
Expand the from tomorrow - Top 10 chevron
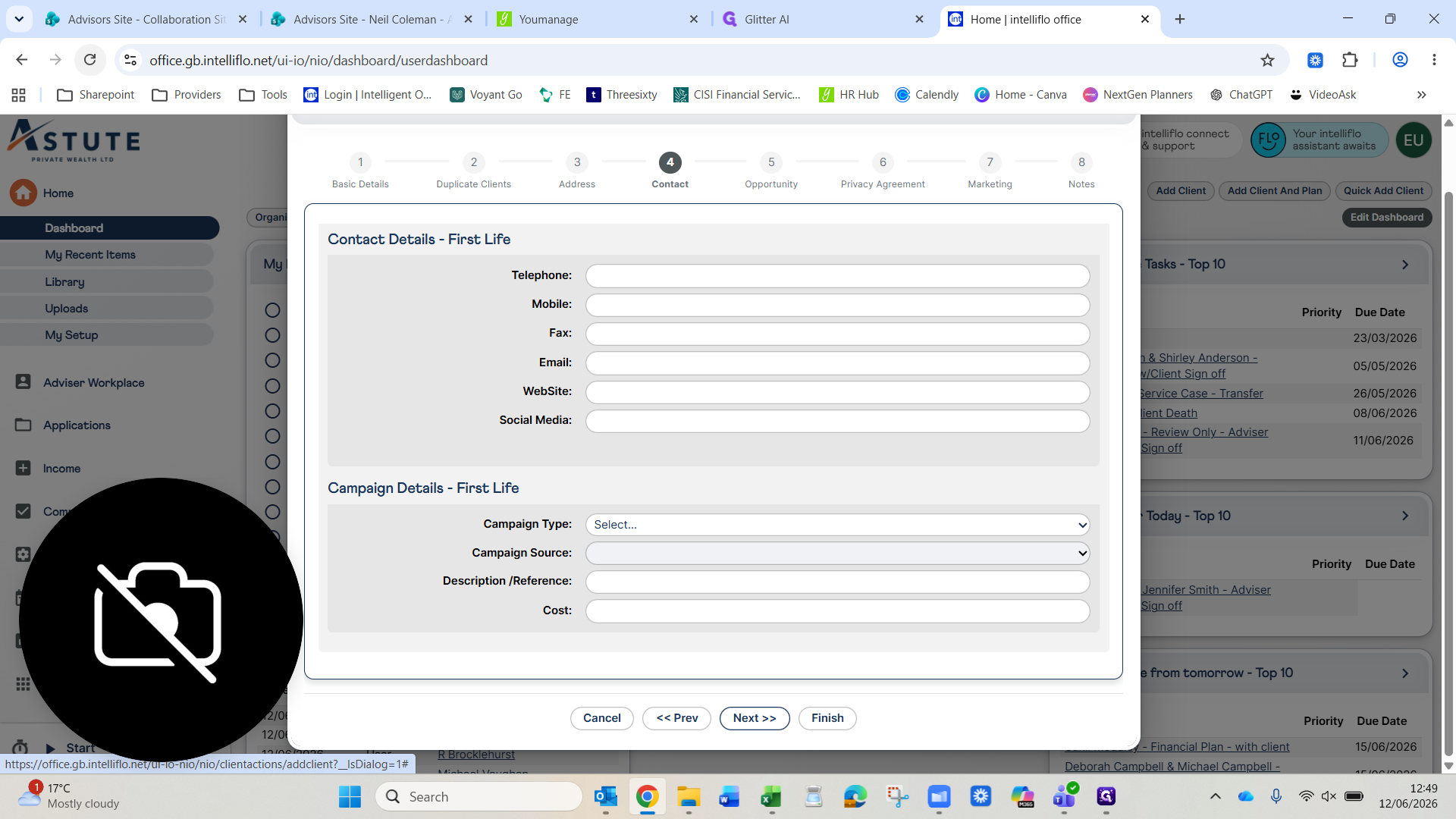tap(1405, 673)
